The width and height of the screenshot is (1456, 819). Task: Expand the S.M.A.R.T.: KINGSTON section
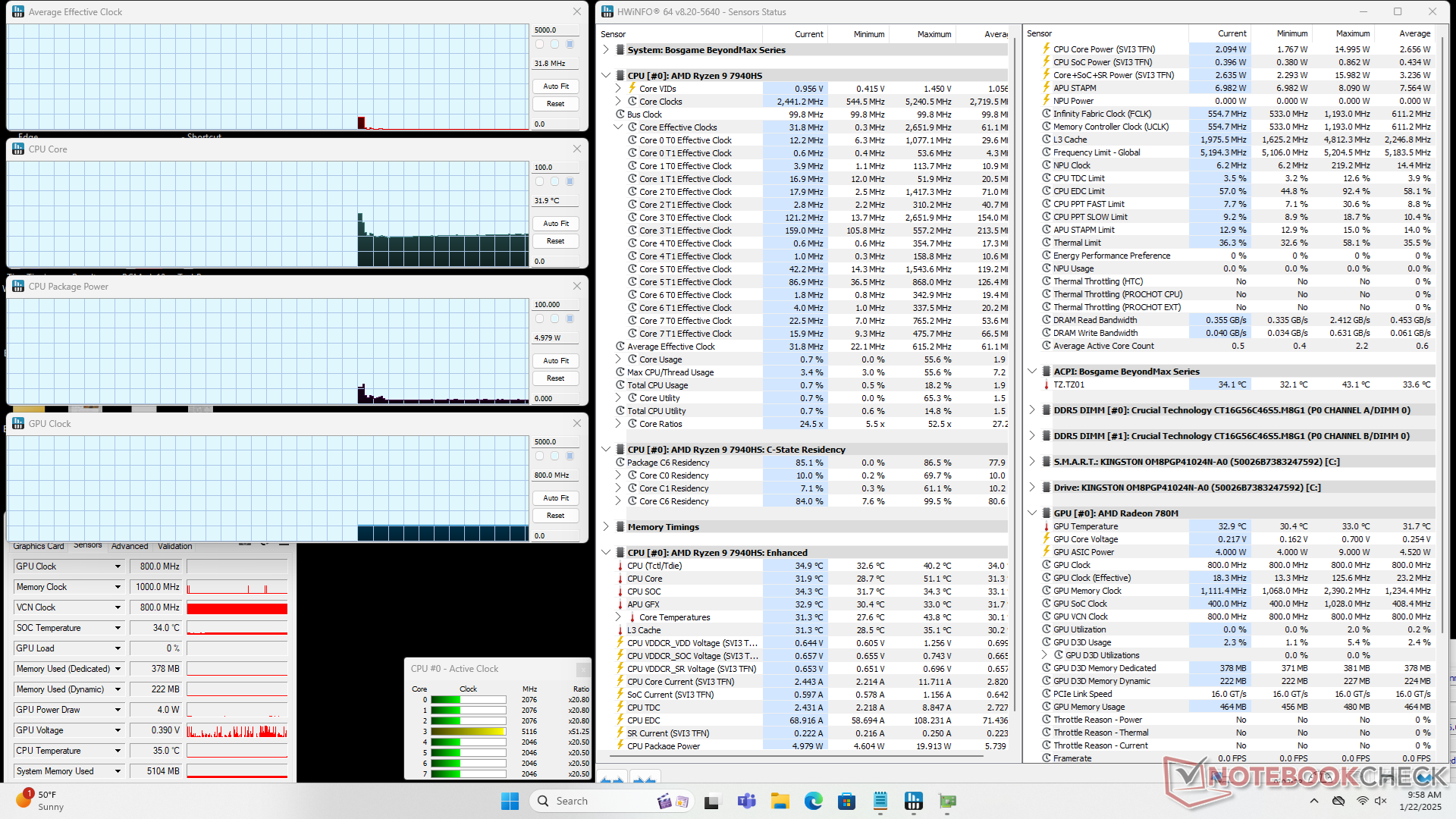[1032, 462]
